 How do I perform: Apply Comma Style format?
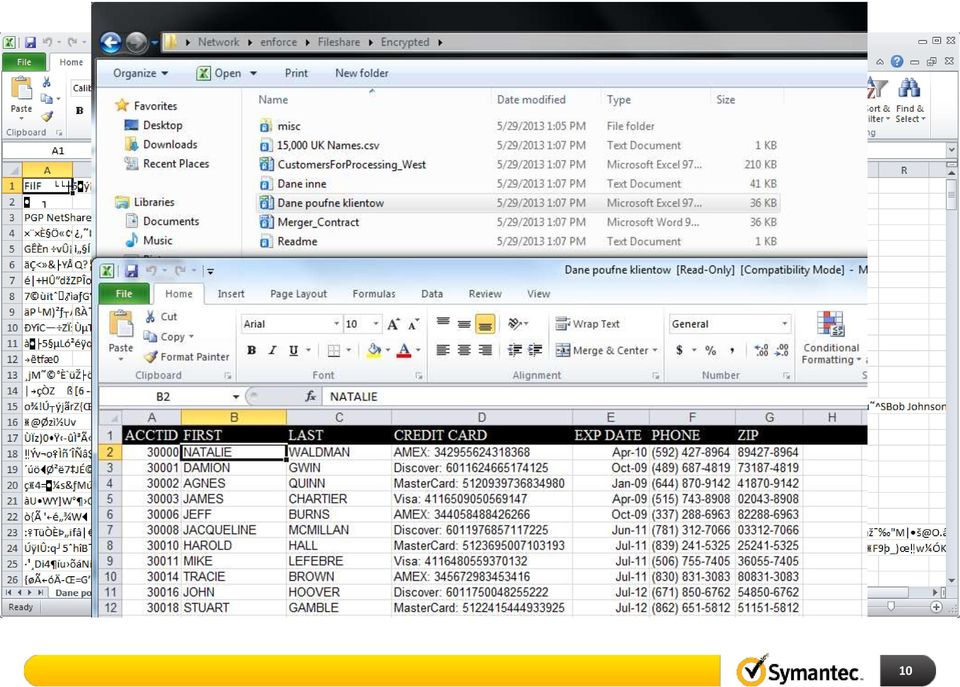pyautogui.click(x=732, y=350)
